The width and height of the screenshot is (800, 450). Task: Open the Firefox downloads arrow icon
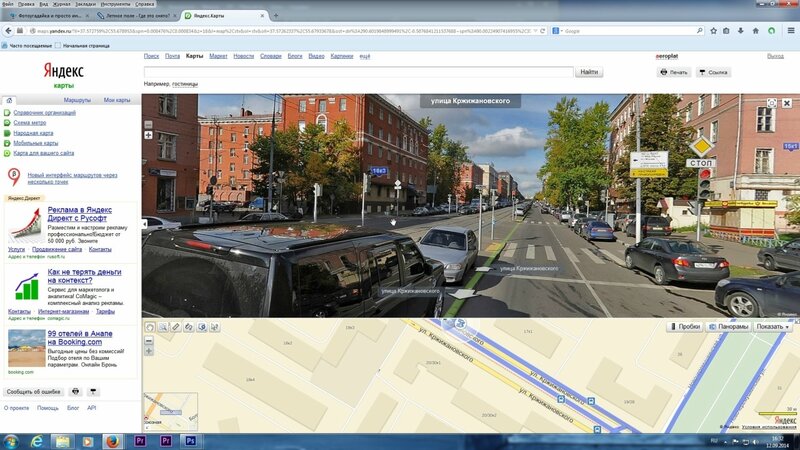740,31
